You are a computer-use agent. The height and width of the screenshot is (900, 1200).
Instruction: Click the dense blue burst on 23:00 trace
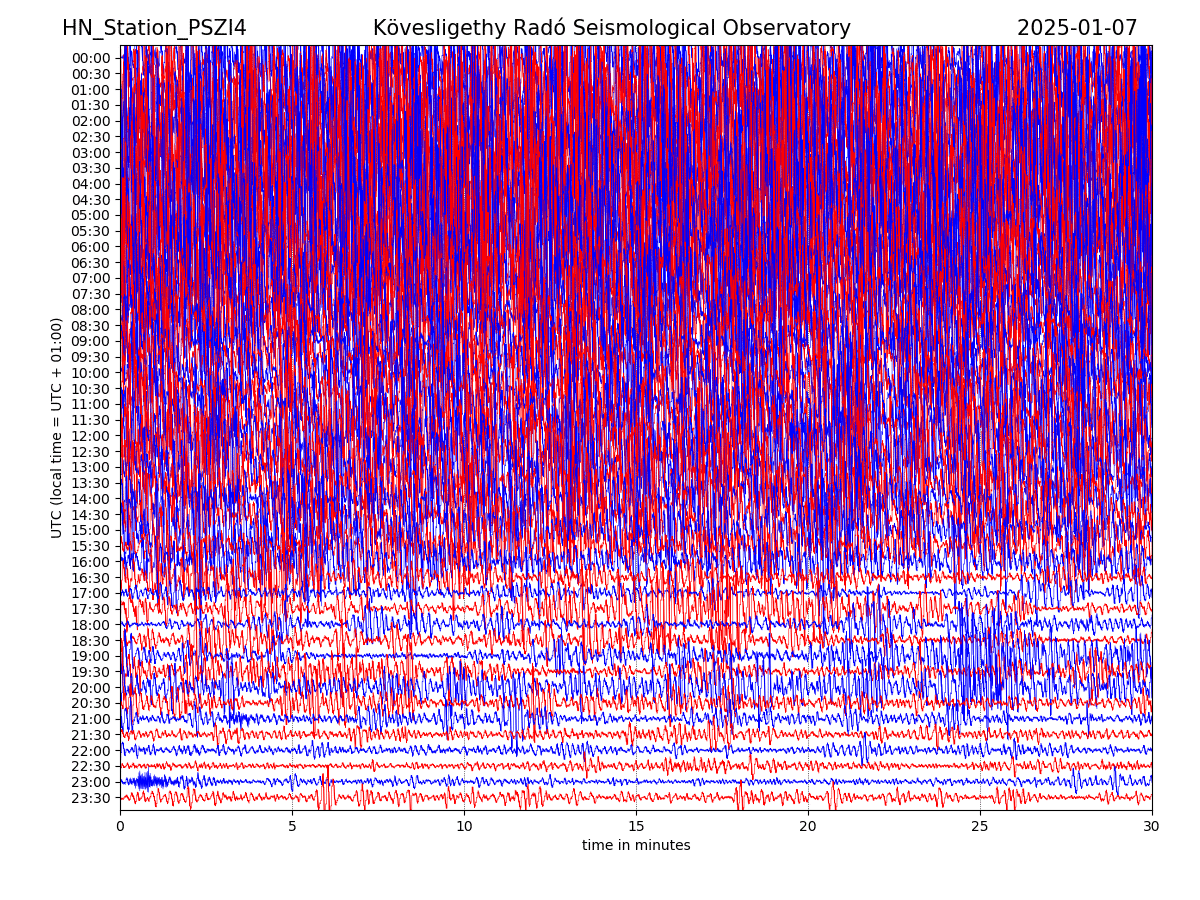click(x=146, y=781)
